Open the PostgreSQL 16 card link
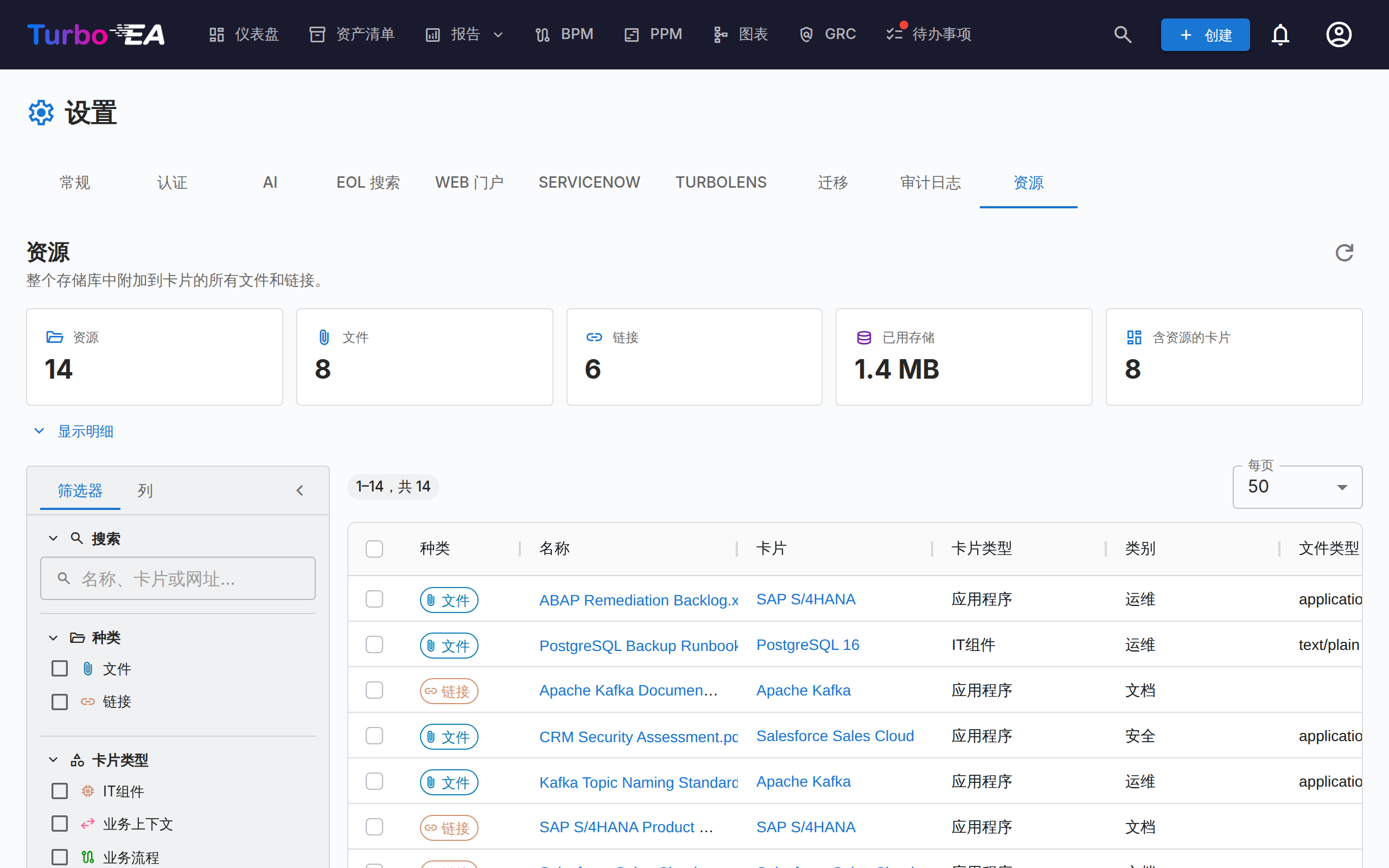Image resolution: width=1389 pixels, height=868 pixels. tap(807, 644)
